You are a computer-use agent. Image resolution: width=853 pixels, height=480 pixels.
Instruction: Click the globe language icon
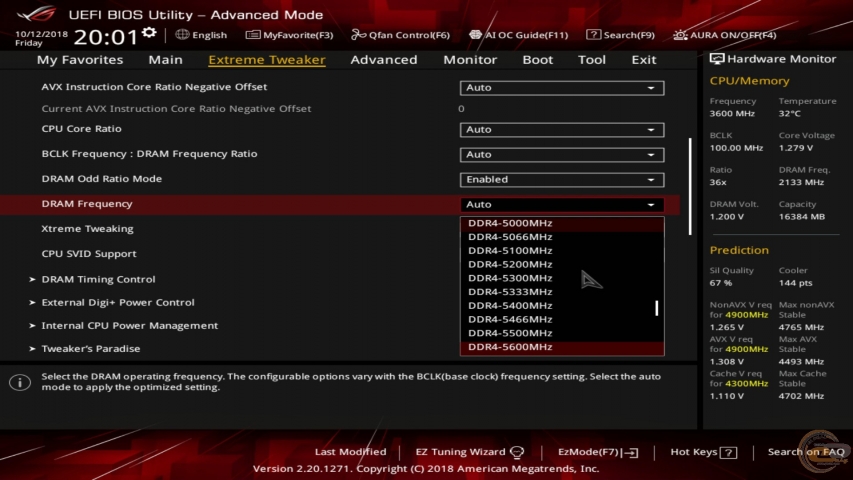click(x=182, y=34)
